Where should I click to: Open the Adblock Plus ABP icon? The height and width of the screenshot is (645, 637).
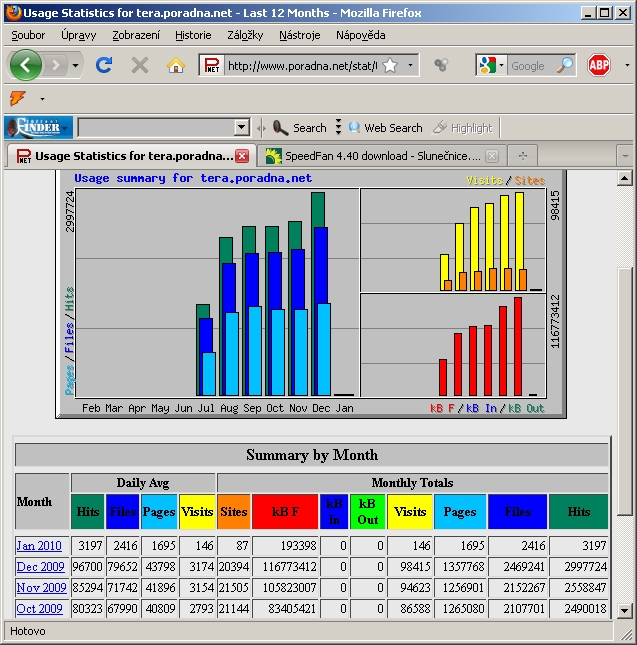599,65
